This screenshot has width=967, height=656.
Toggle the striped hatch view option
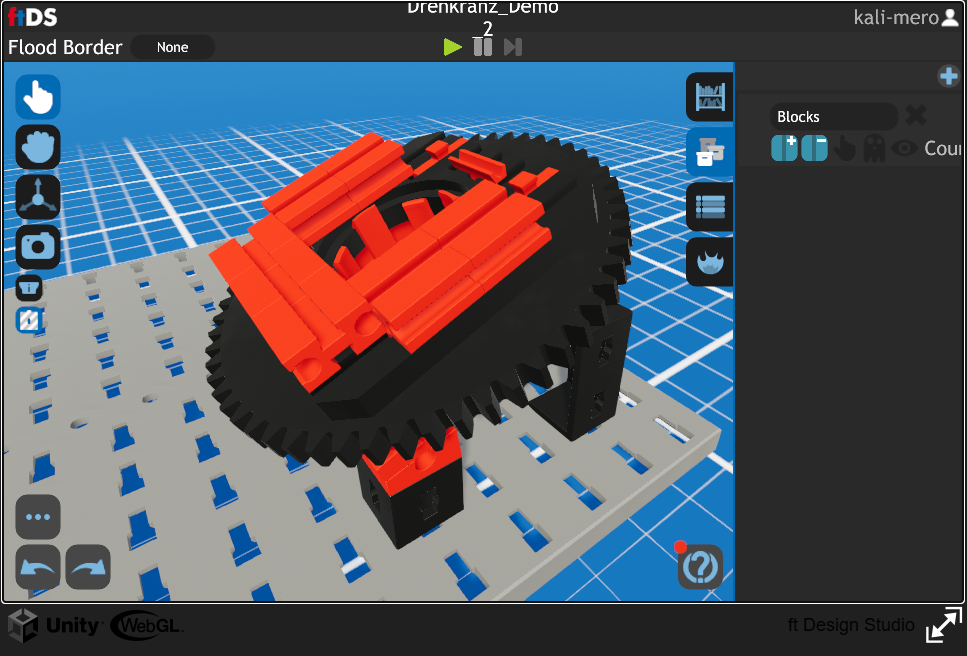[28, 320]
